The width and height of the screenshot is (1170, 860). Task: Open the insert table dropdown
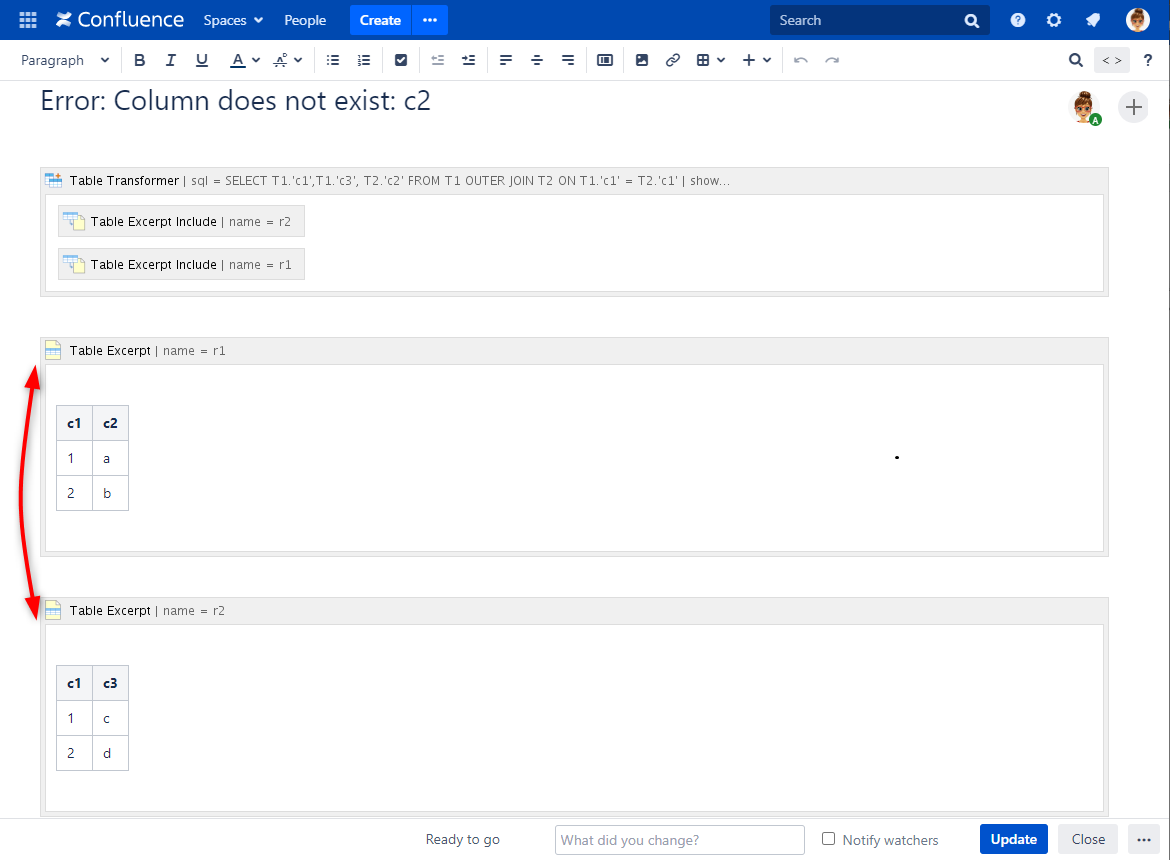[710, 60]
